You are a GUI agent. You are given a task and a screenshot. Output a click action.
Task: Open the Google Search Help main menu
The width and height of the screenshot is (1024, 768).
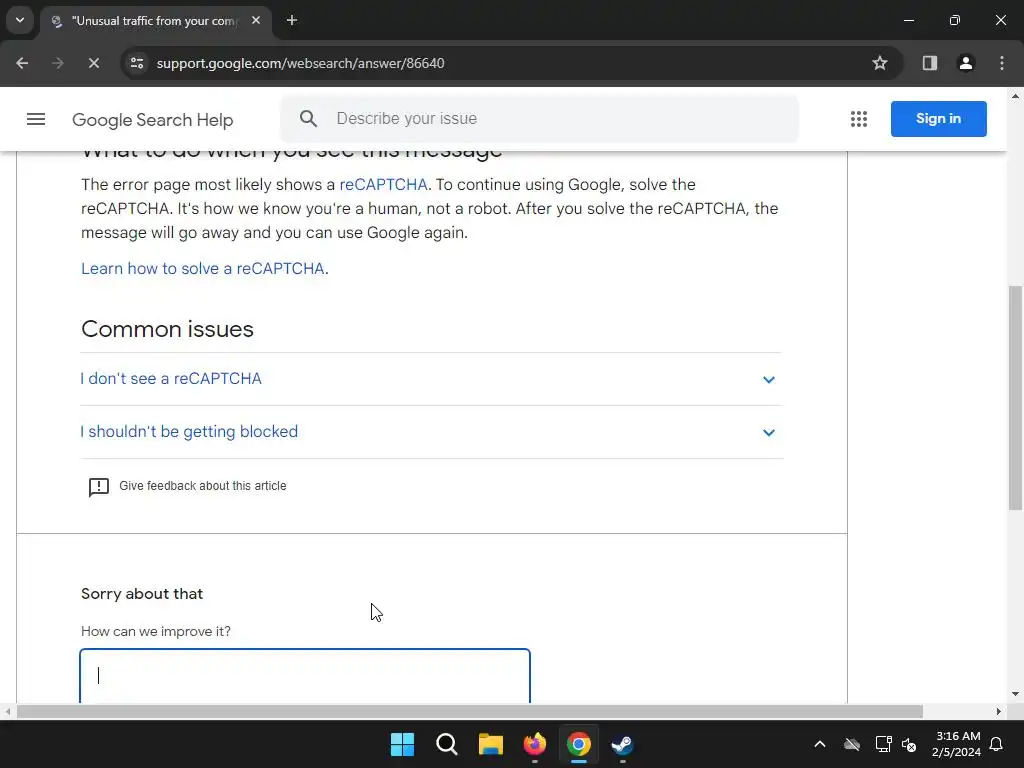pyautogui.click(x=36, y=119)
